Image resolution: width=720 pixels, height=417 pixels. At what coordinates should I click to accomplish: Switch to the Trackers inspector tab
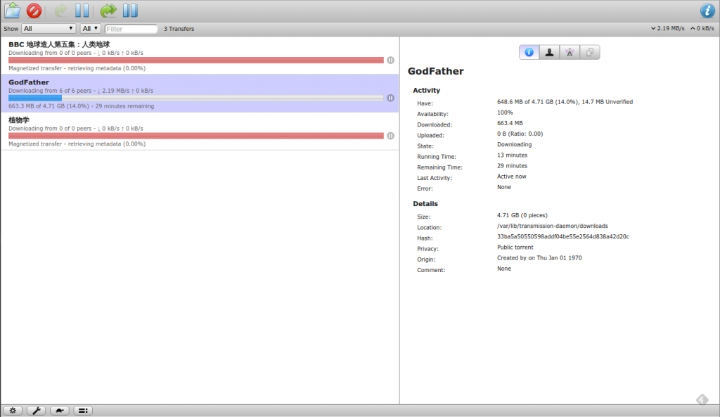tap(570, 52)
